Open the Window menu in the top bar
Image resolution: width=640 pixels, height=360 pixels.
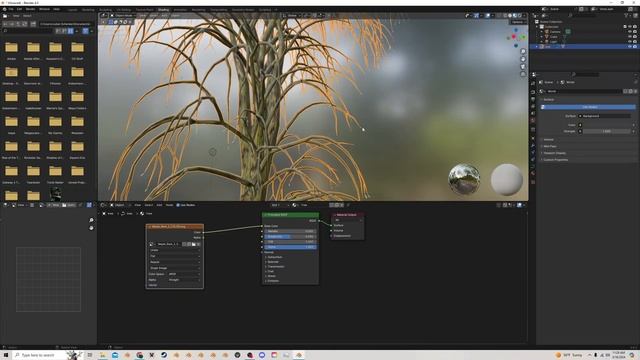(44, 9)
